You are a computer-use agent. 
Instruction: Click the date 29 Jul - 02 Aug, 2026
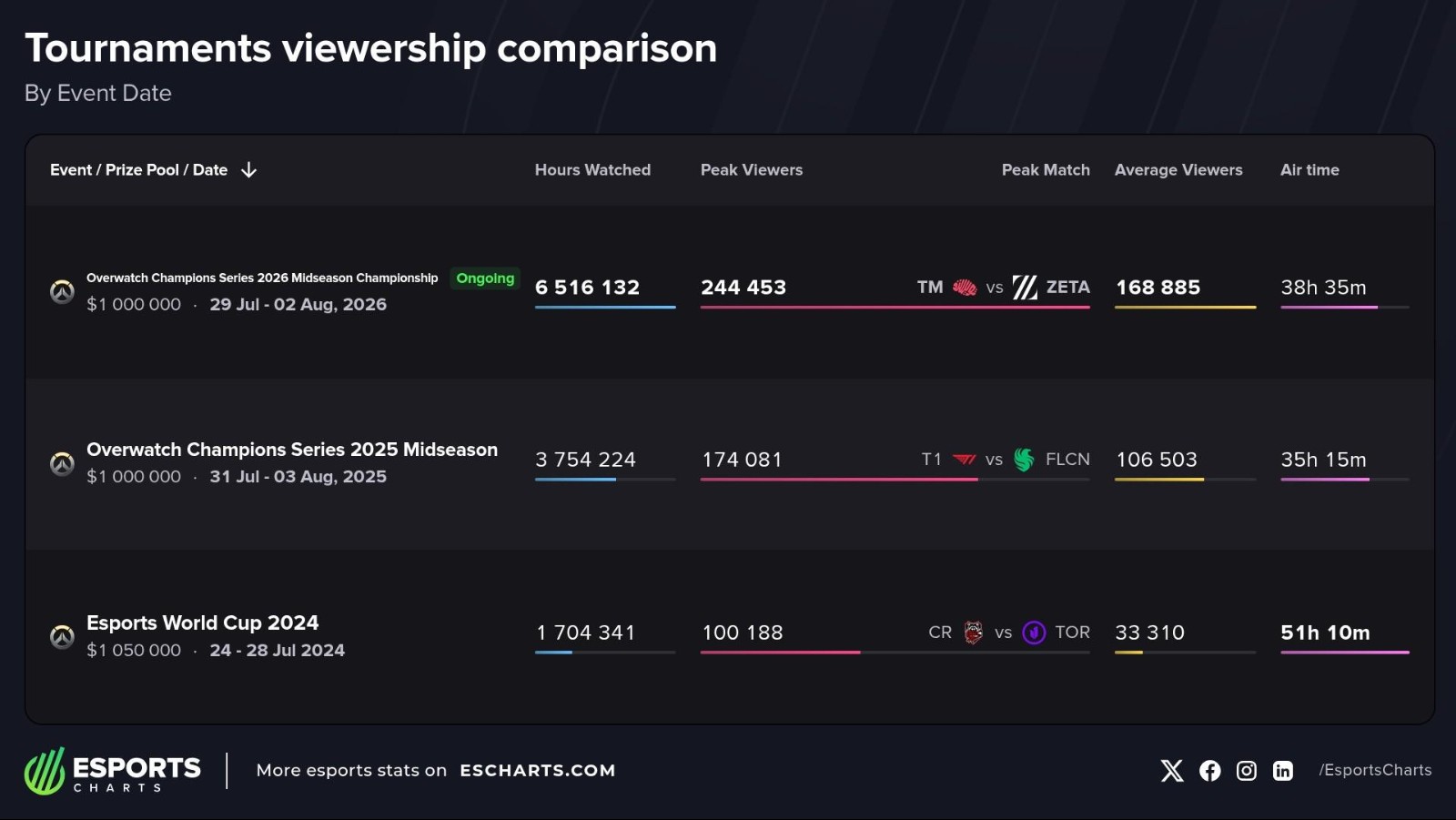(298, 305)
